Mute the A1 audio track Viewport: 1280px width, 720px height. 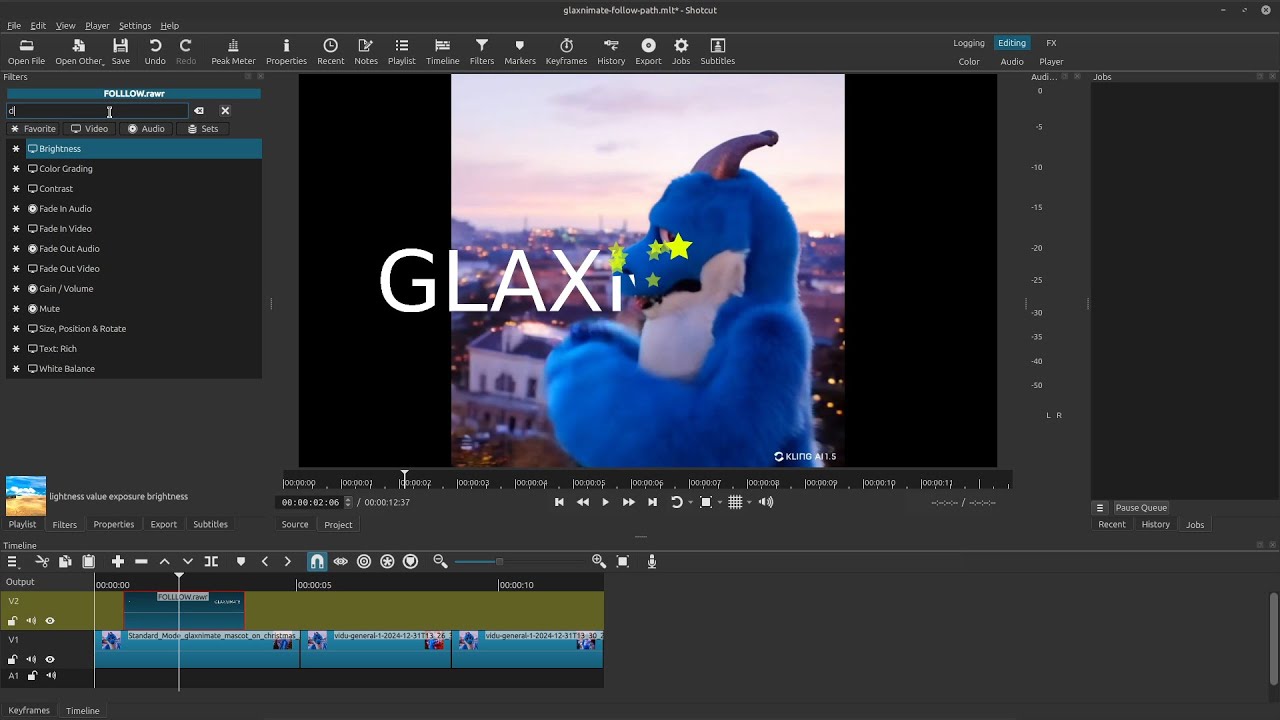tap(49, 676)
